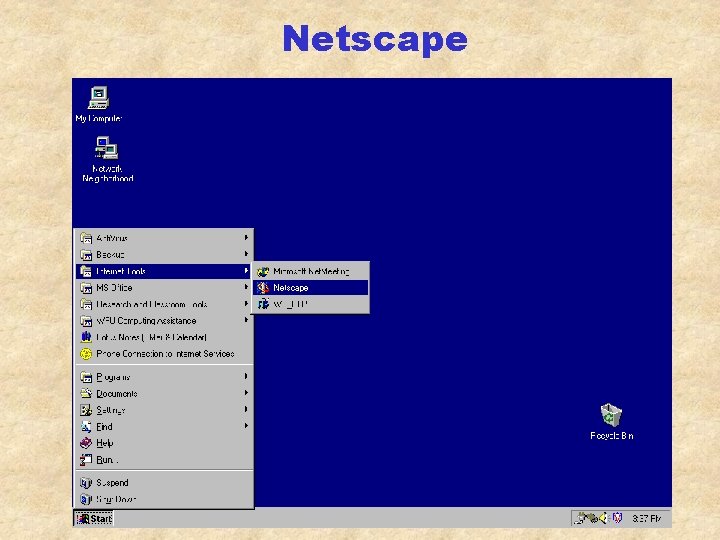Click the power plug tray icon

coord(580,518)
